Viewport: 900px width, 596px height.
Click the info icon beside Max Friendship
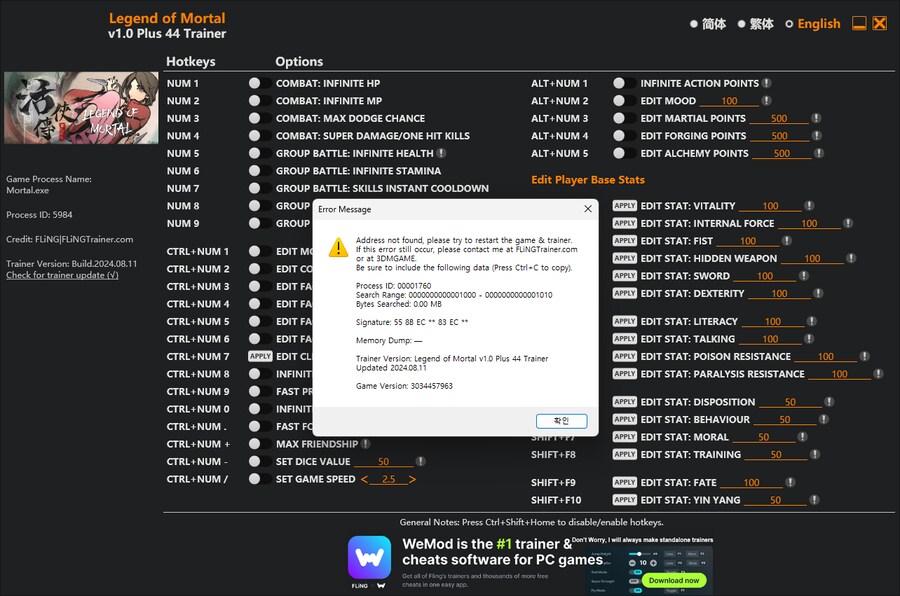tap(365, 444)
